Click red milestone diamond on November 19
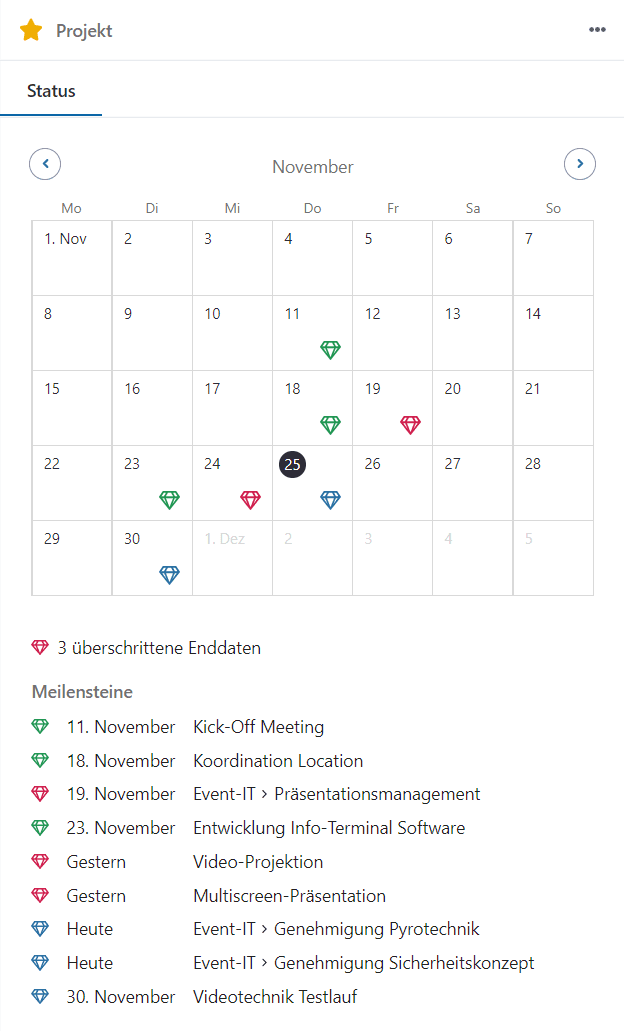 pos(410,425)
